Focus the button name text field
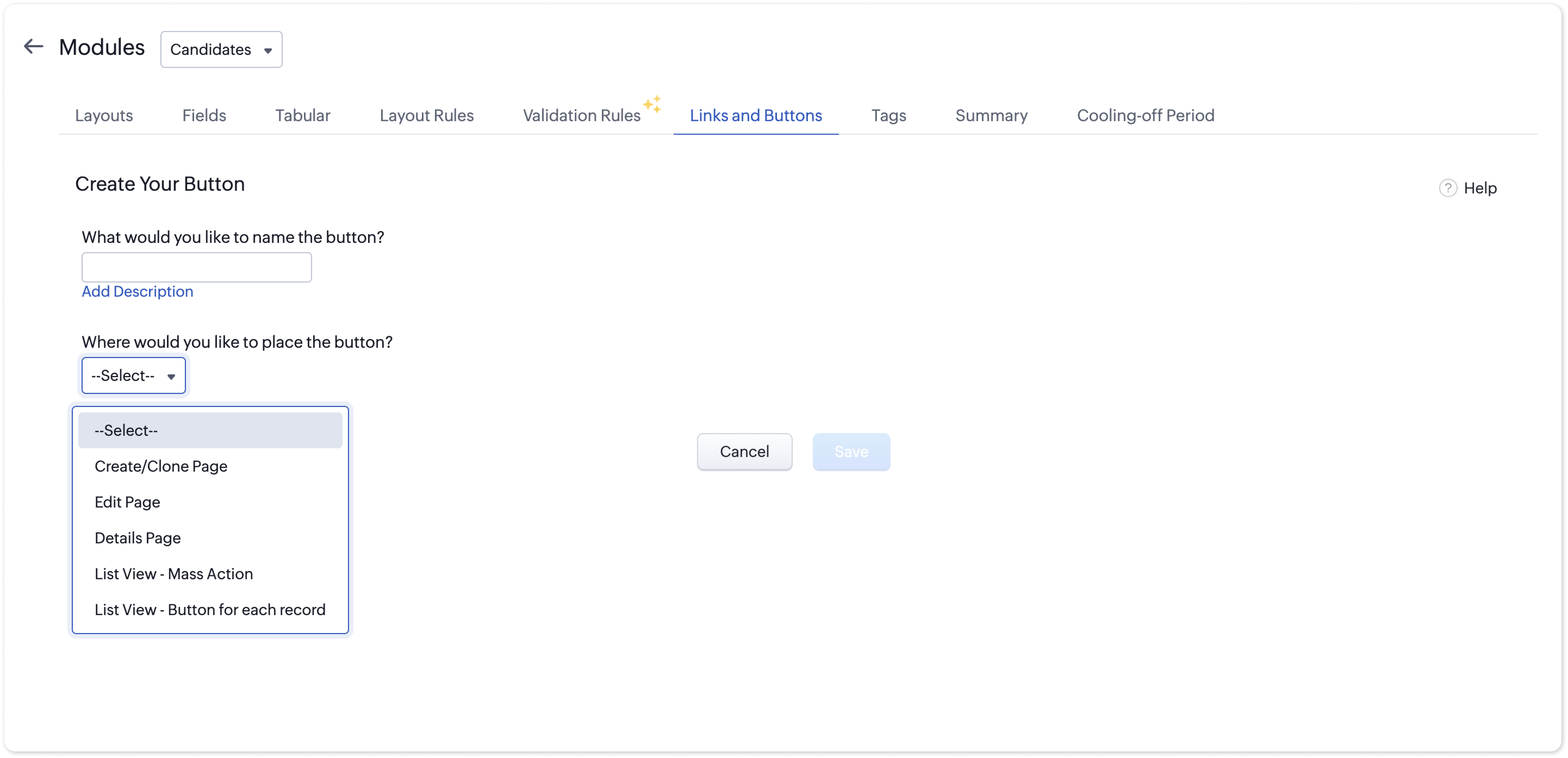The image size is (1568, 758). (x=197, y=267)
